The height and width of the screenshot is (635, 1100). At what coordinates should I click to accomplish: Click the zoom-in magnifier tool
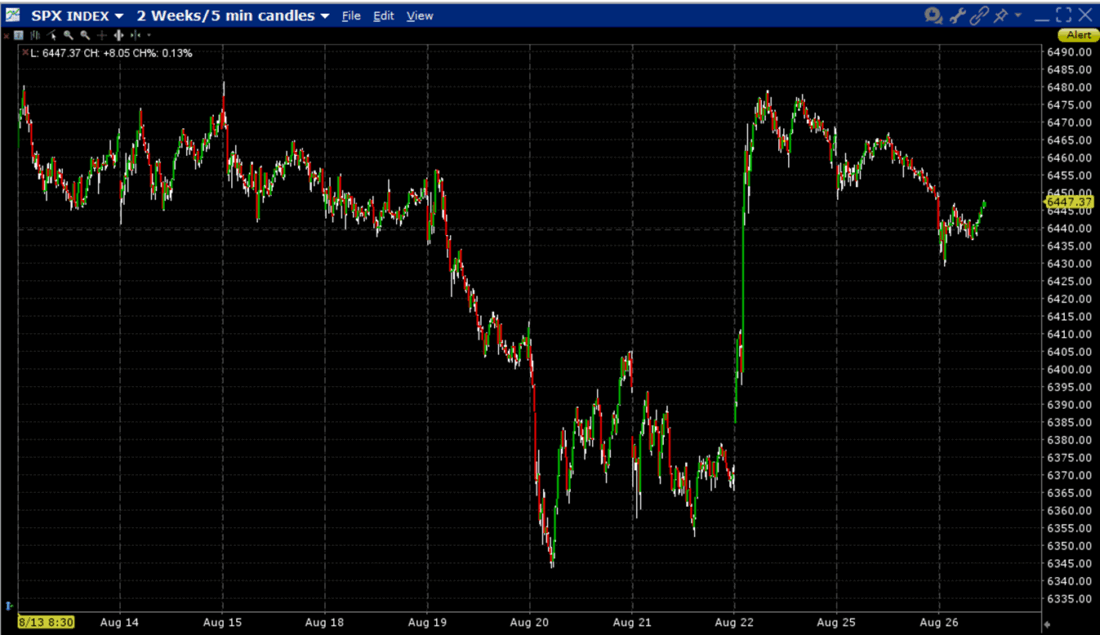tap(68, 35)
